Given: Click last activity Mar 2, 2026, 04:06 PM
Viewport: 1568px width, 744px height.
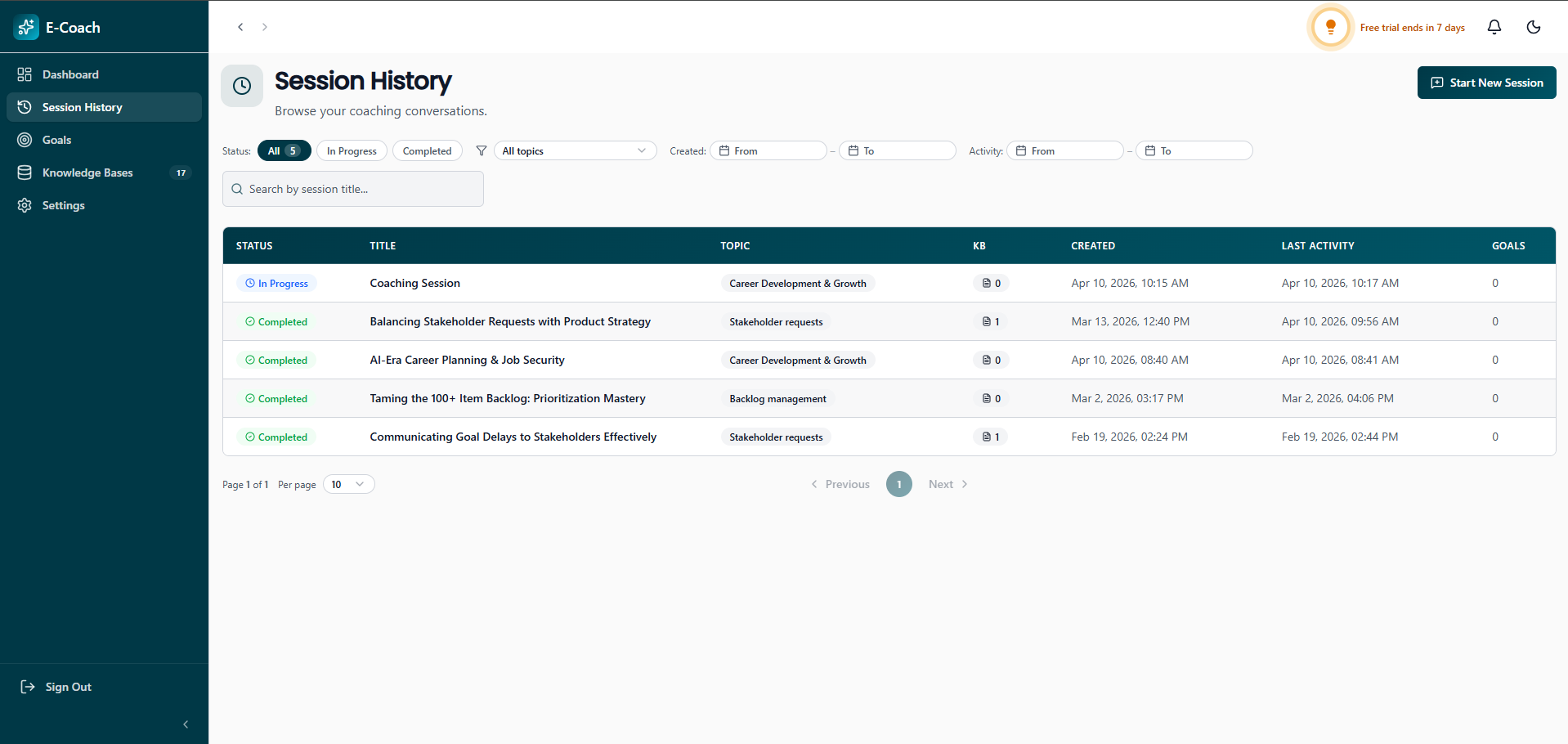Looking at the screenshot, I should point(1337,398).
